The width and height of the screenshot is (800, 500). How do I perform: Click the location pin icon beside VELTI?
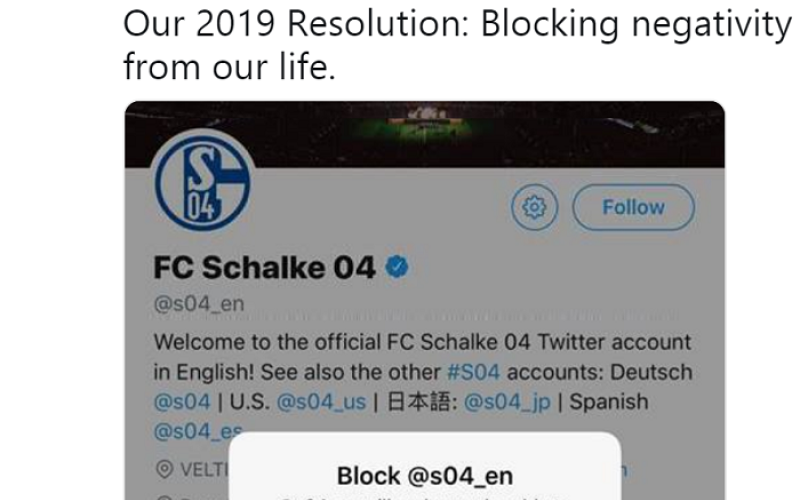pos(165,470)
